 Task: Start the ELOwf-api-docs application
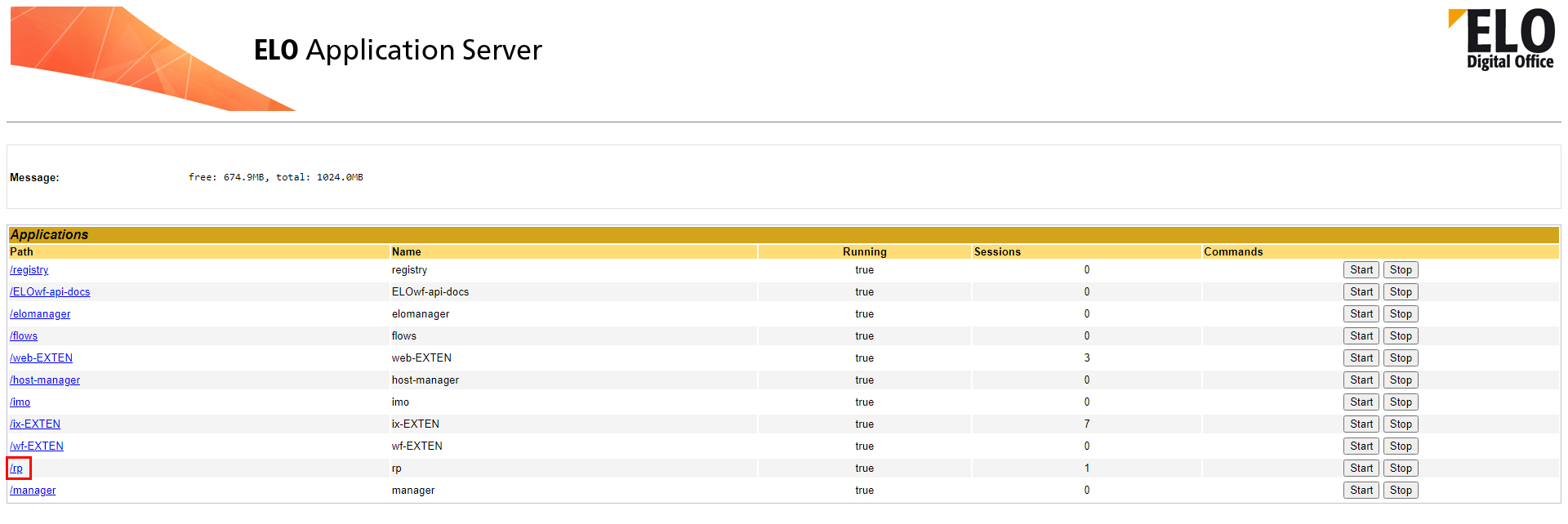coord(1361,292)
